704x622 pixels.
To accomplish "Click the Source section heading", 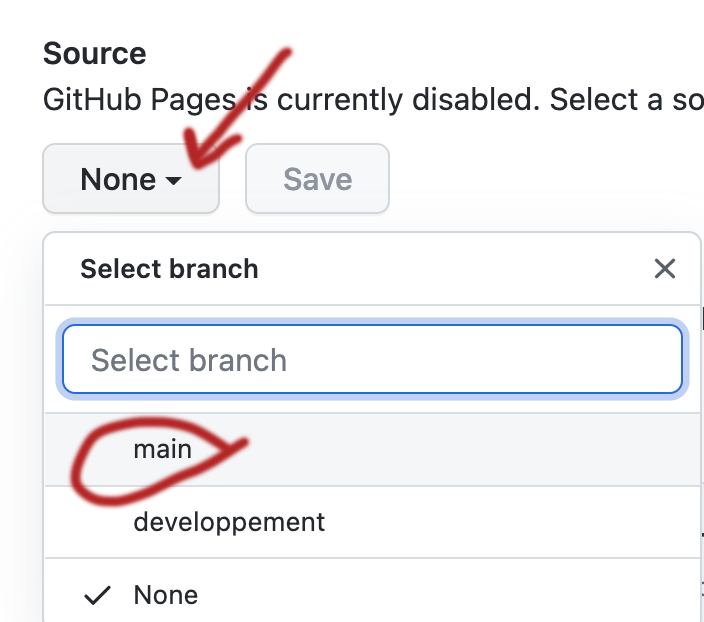I will pyautogui.click(x=94, y=54).
